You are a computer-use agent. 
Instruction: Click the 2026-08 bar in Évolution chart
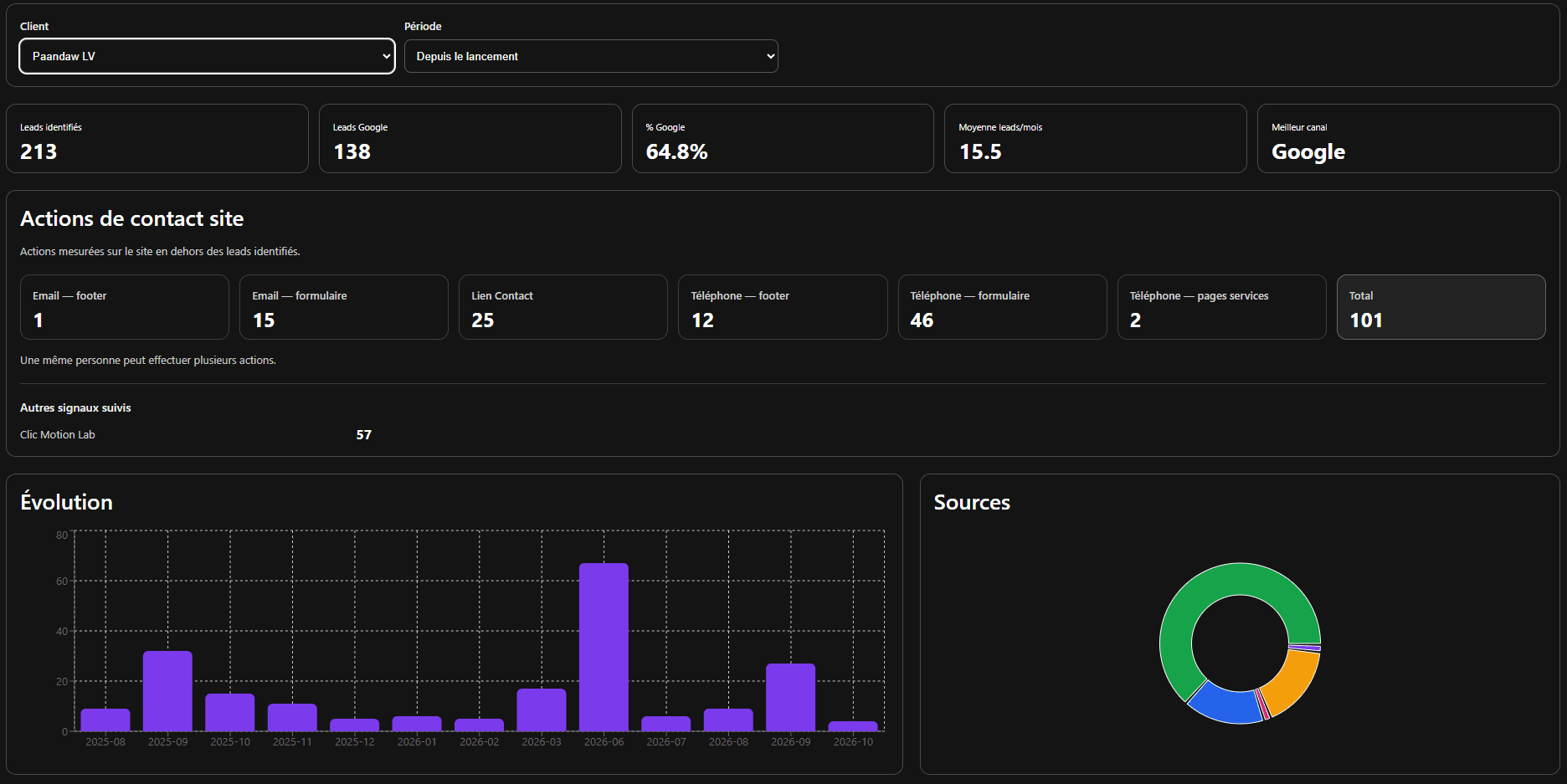[728, 720]
